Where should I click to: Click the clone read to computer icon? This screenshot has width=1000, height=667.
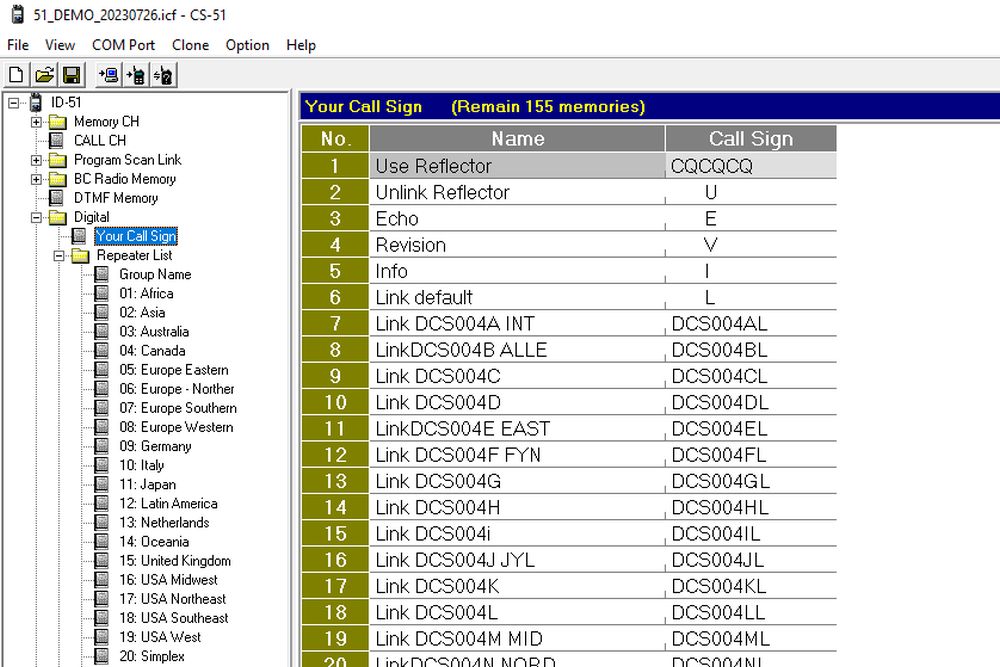point(108,75)
